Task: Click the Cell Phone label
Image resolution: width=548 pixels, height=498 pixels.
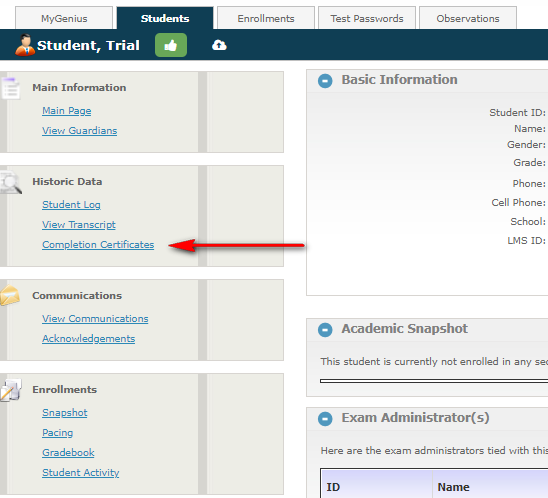Action: tap(518, 202)
